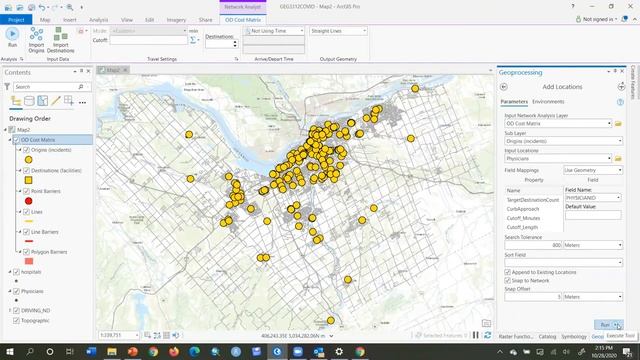
Task: Open more Contents list options
Action: 82,102
